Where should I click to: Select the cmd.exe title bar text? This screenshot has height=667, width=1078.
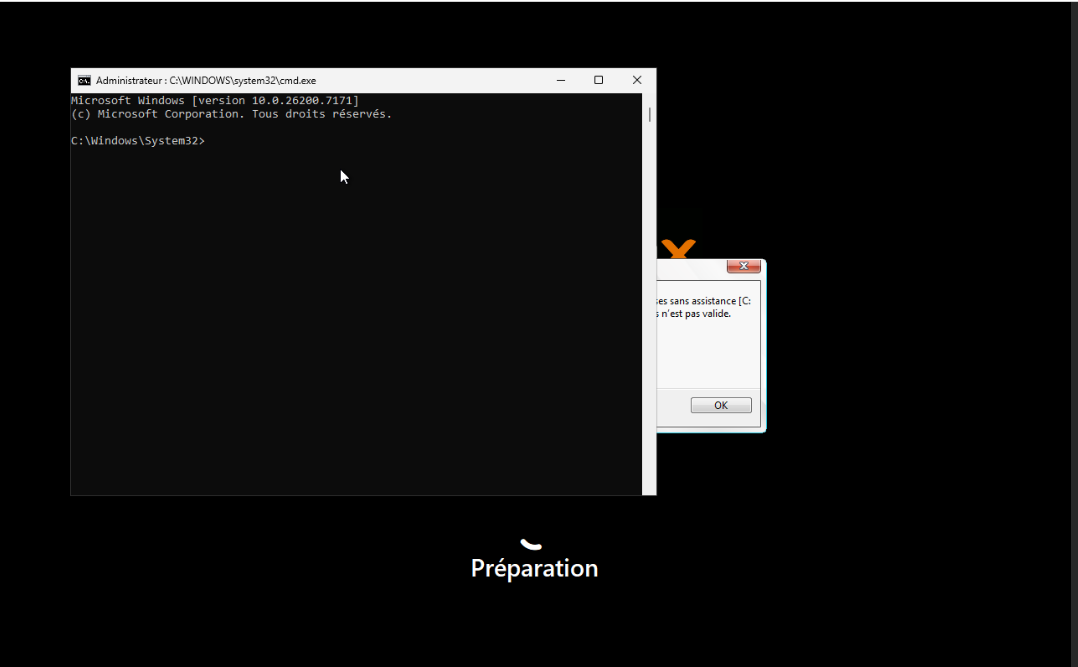click(206, 80)
